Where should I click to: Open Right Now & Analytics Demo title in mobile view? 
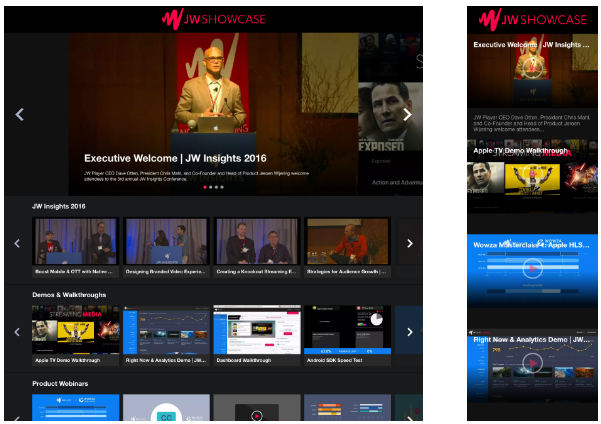click(531, 340)
